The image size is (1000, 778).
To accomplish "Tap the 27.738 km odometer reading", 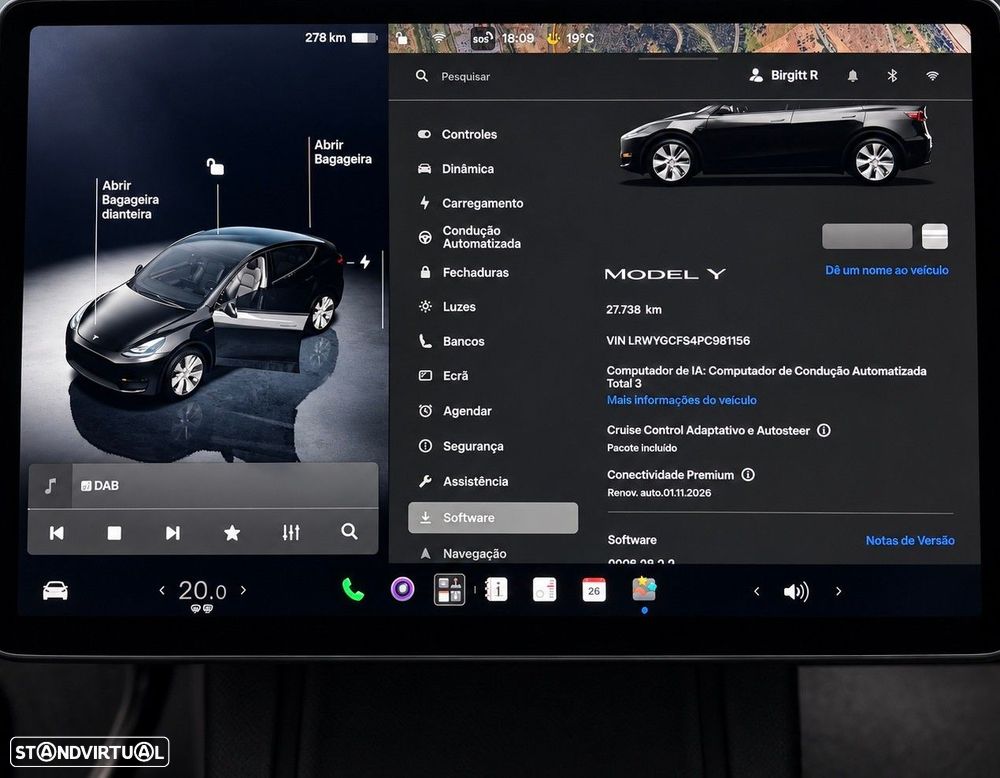I will [x=634, y=309].
